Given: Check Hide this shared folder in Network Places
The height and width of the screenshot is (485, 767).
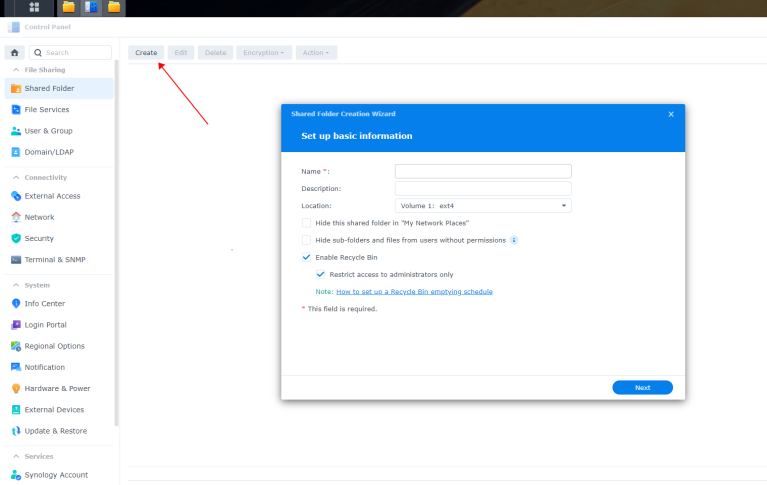Looking at the screenshot, I should pos(306,223).
